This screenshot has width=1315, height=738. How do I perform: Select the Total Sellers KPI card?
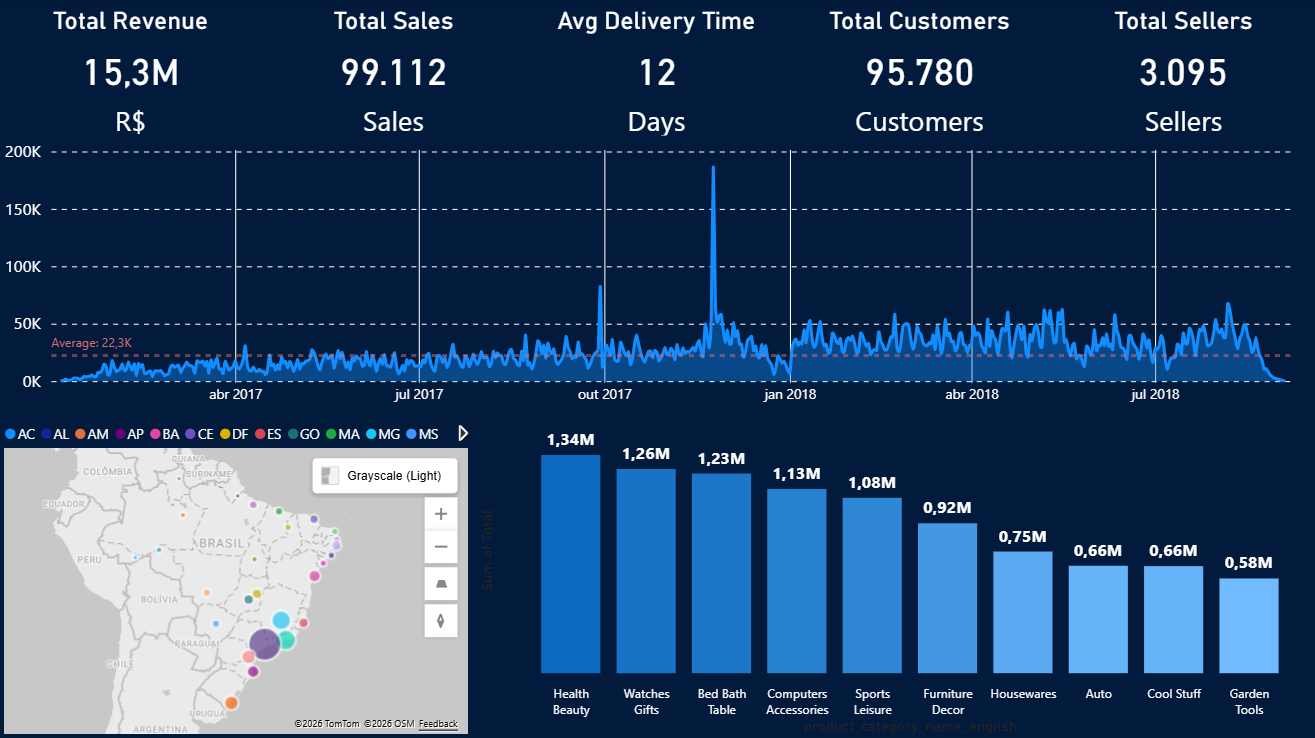(x=1183, y=70)
